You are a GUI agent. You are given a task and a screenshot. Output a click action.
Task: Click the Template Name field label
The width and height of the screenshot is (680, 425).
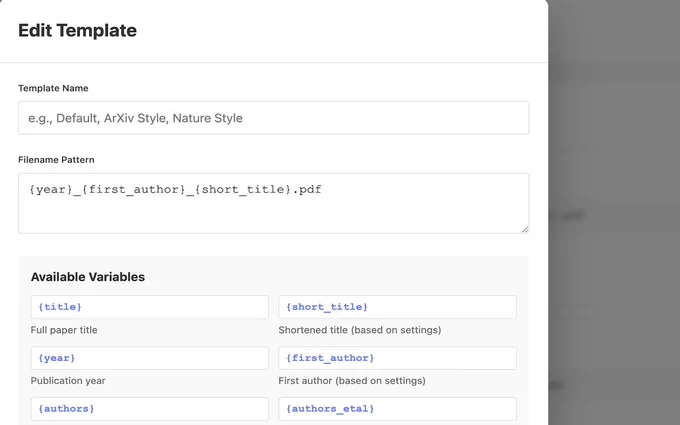click(53, 88)
